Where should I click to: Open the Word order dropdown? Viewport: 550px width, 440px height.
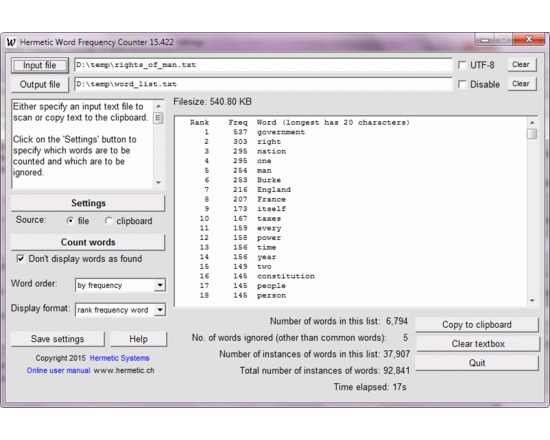pyautogui.click(x=160, y=285)
